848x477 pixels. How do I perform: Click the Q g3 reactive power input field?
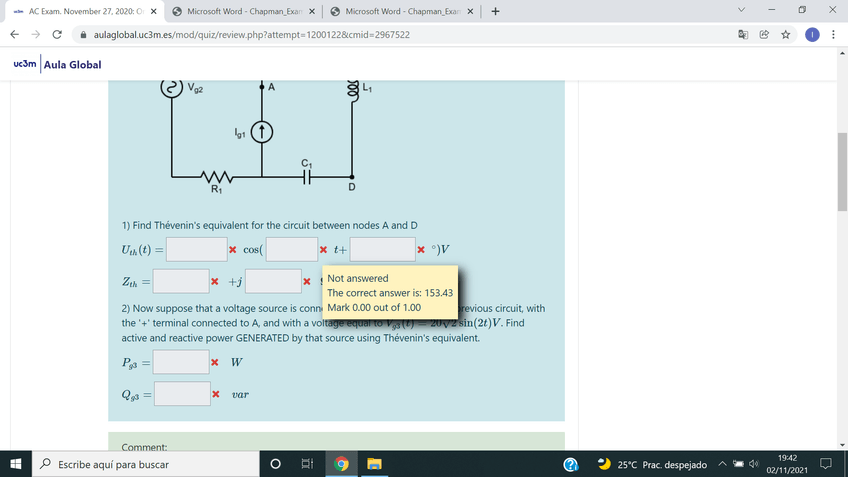[x=181, y=394]
